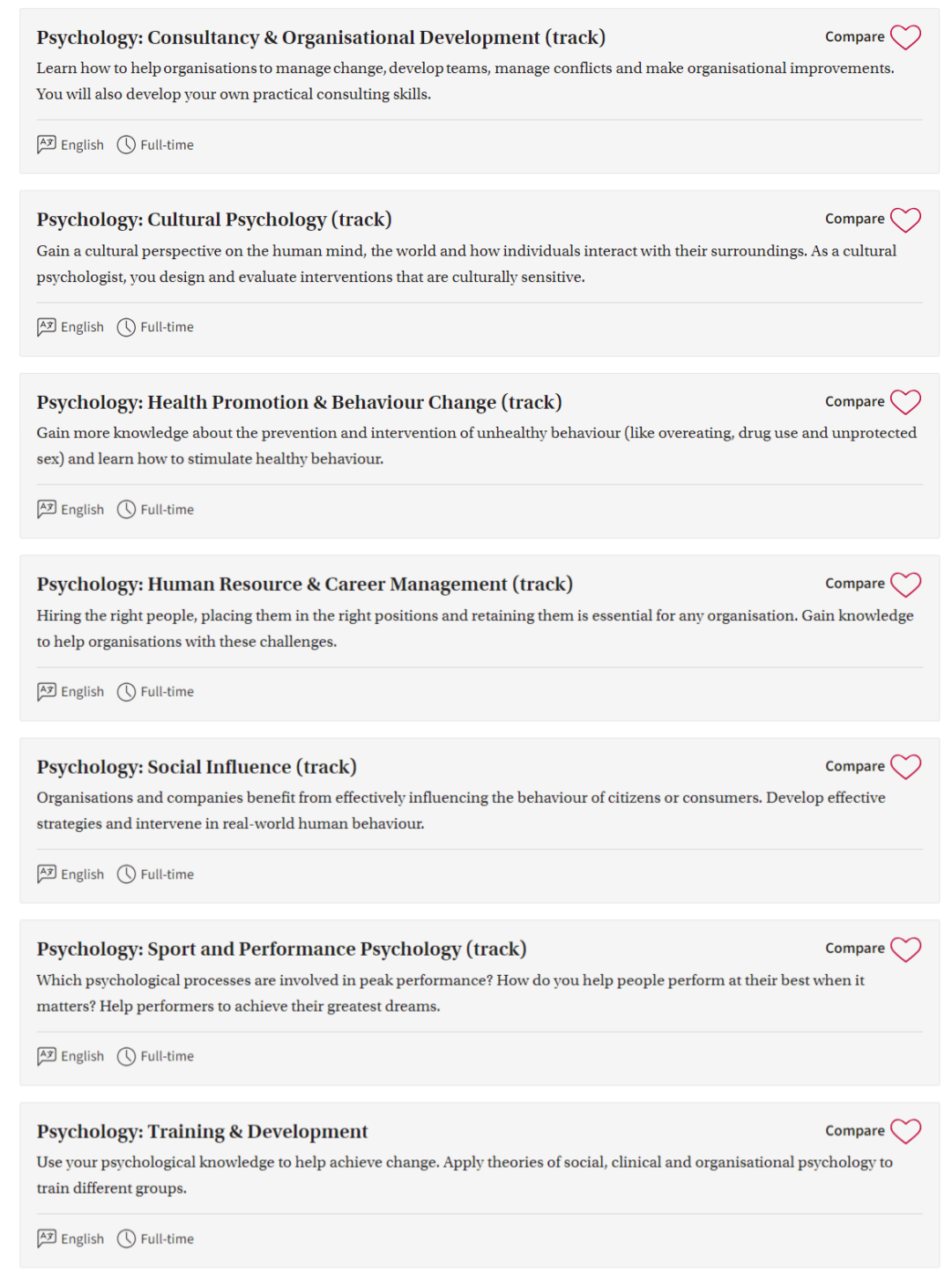Image resolution: width=952 pixels, height=1287 pixels.
Task: Save Training & Development using heart icon
Action: [905, 1131]
